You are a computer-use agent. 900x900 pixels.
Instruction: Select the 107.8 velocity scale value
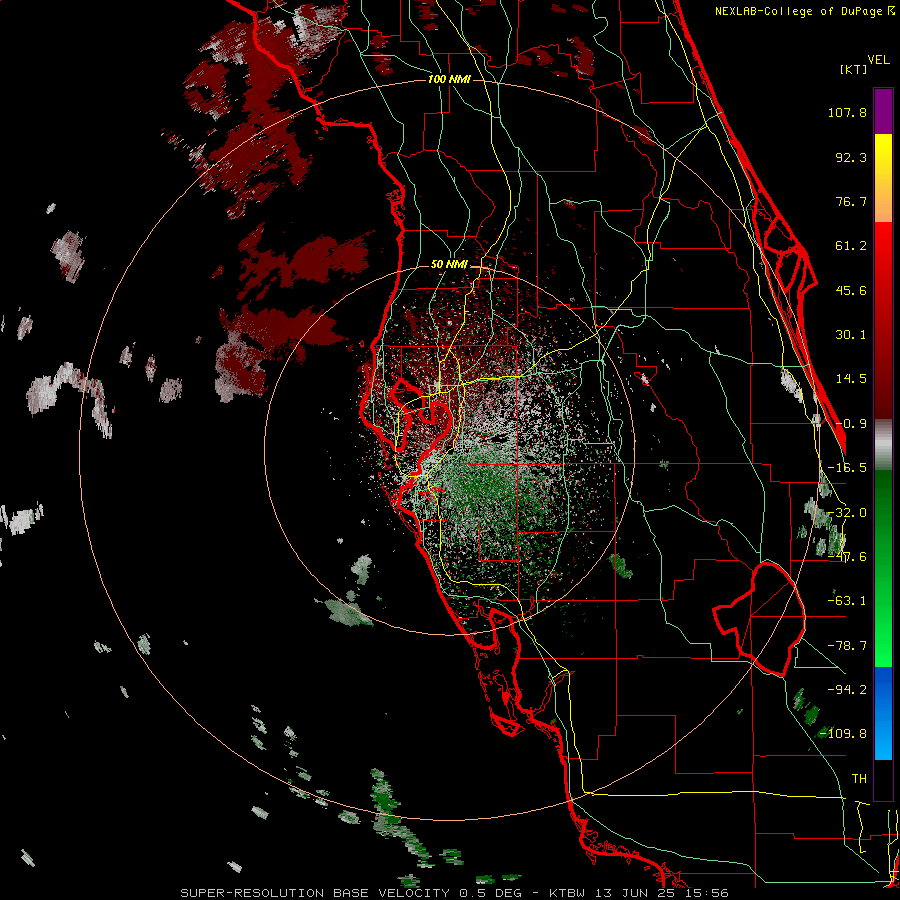point(847,112)
